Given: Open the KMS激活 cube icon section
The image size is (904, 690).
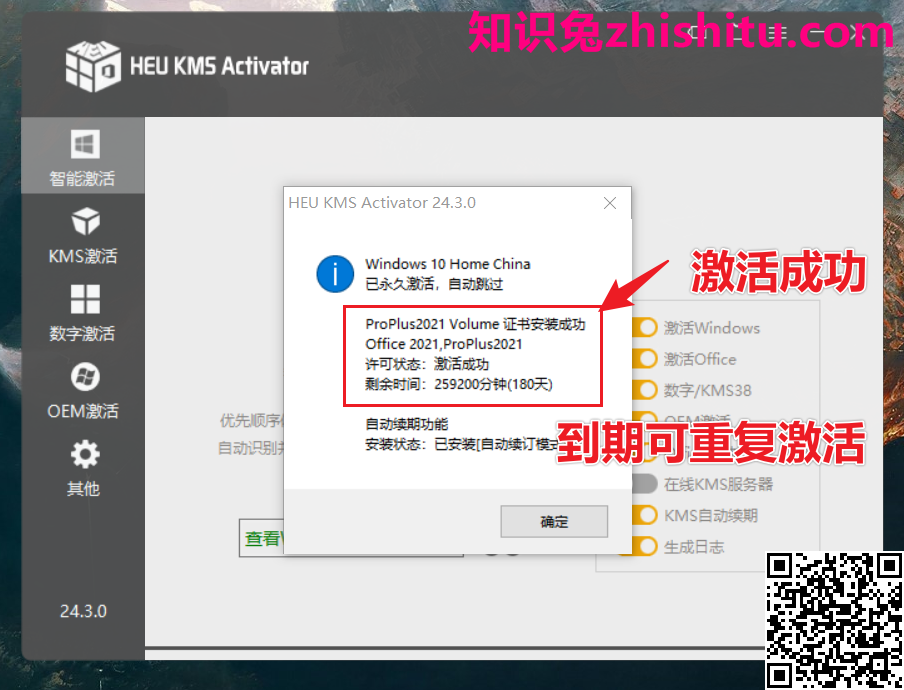Looking at the screenshot, I should [x=85, y=221].
